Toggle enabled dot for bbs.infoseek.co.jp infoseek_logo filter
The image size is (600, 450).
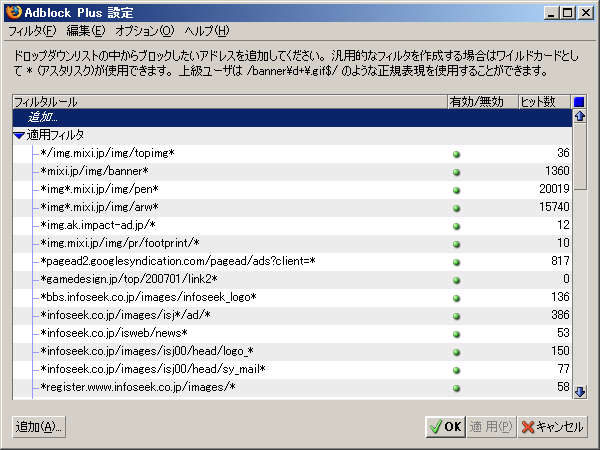456,298
